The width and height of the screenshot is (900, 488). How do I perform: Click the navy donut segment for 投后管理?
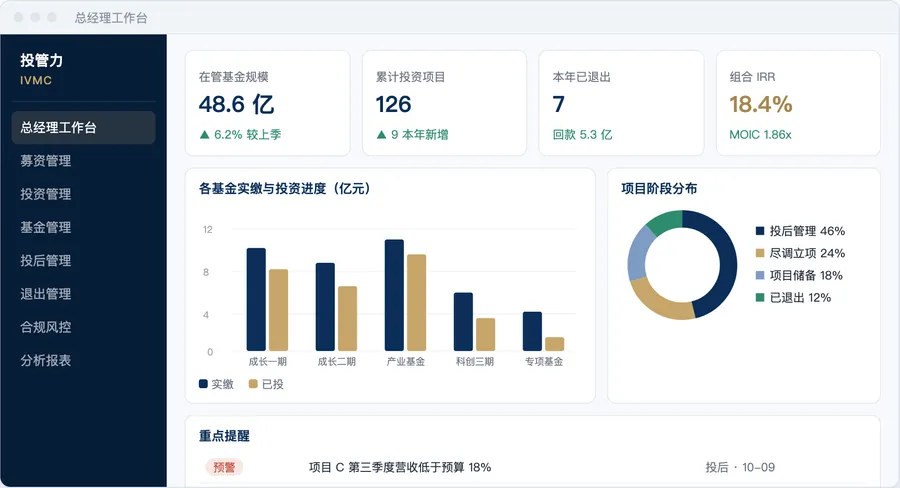pos(728,261)
